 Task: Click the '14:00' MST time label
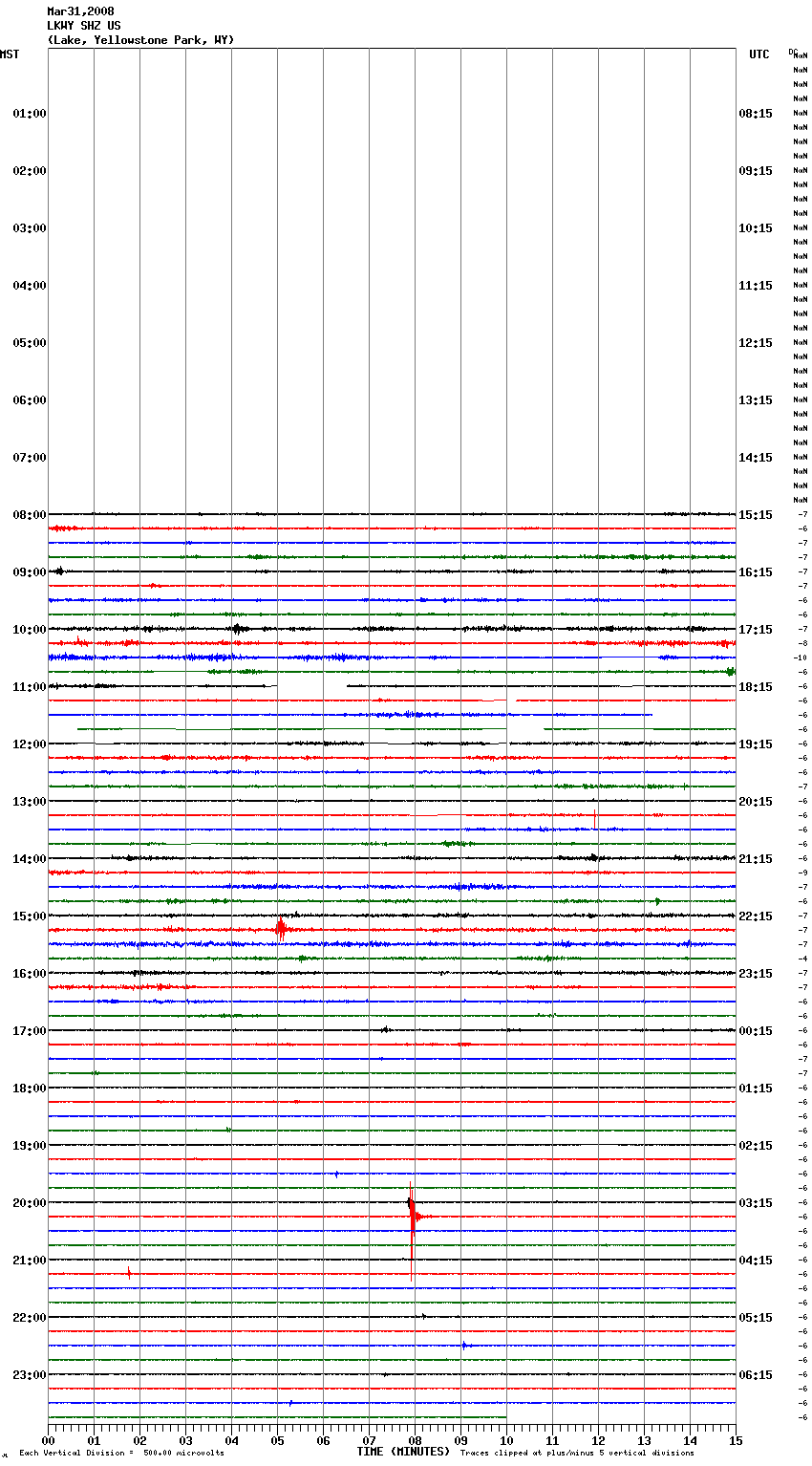[30, 859]
